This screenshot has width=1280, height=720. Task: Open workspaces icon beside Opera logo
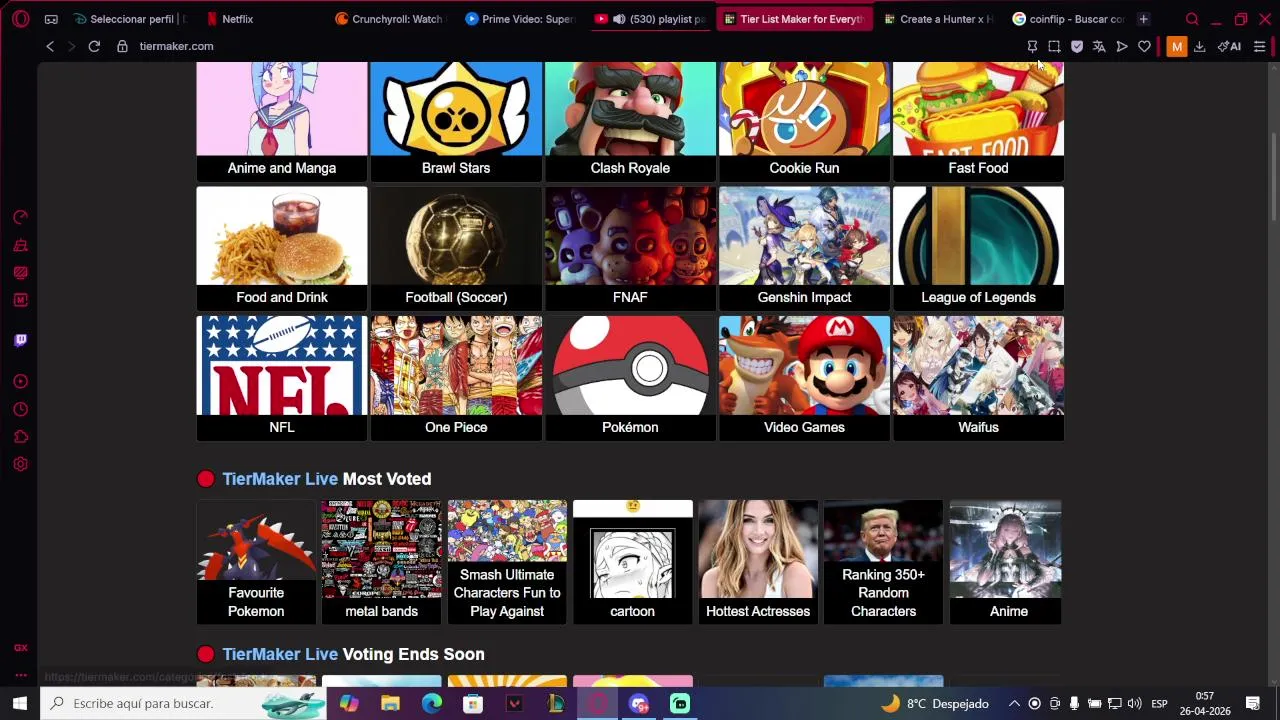51,19
